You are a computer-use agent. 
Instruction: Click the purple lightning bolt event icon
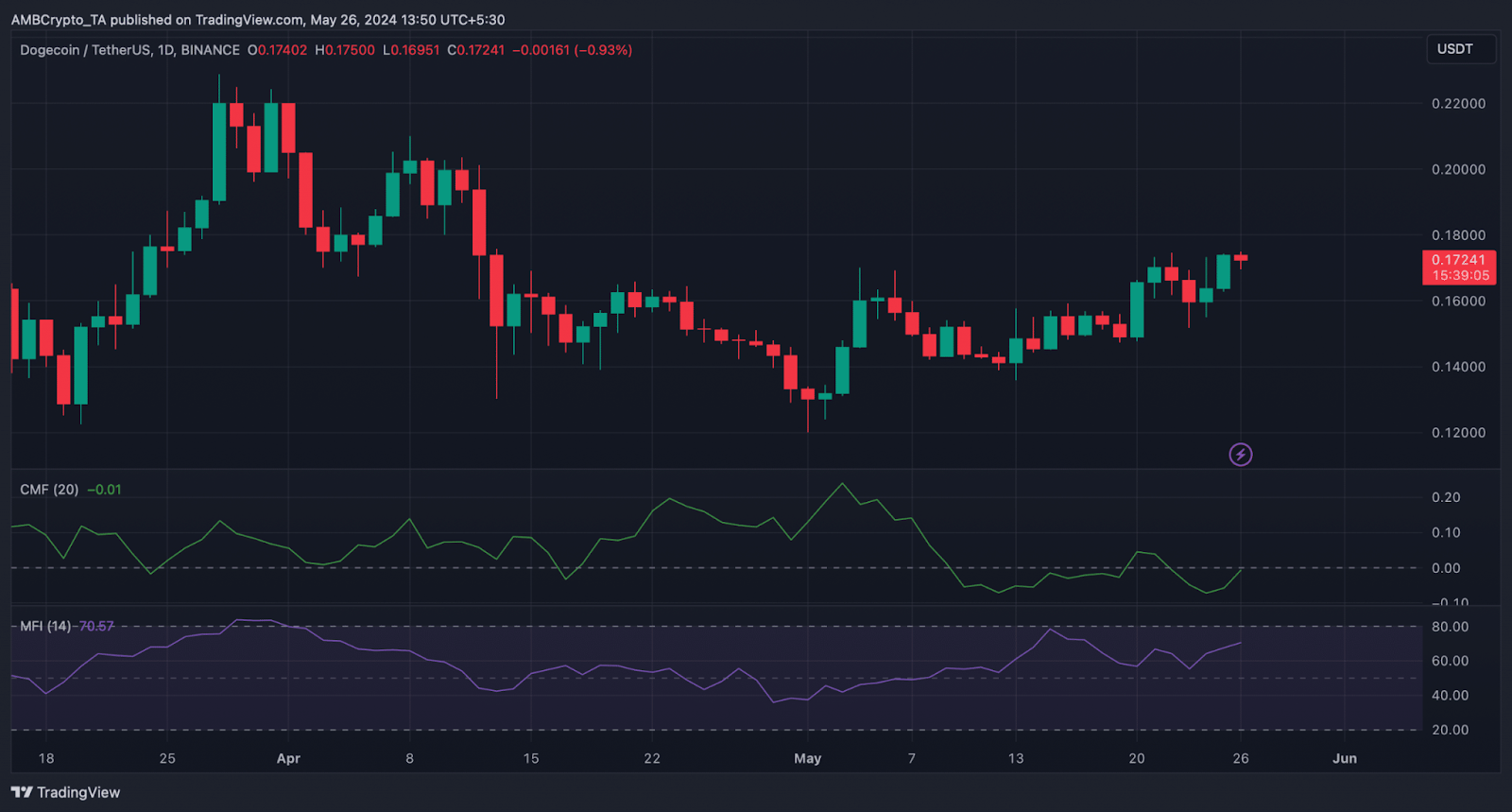click(x=1240, y=455)
